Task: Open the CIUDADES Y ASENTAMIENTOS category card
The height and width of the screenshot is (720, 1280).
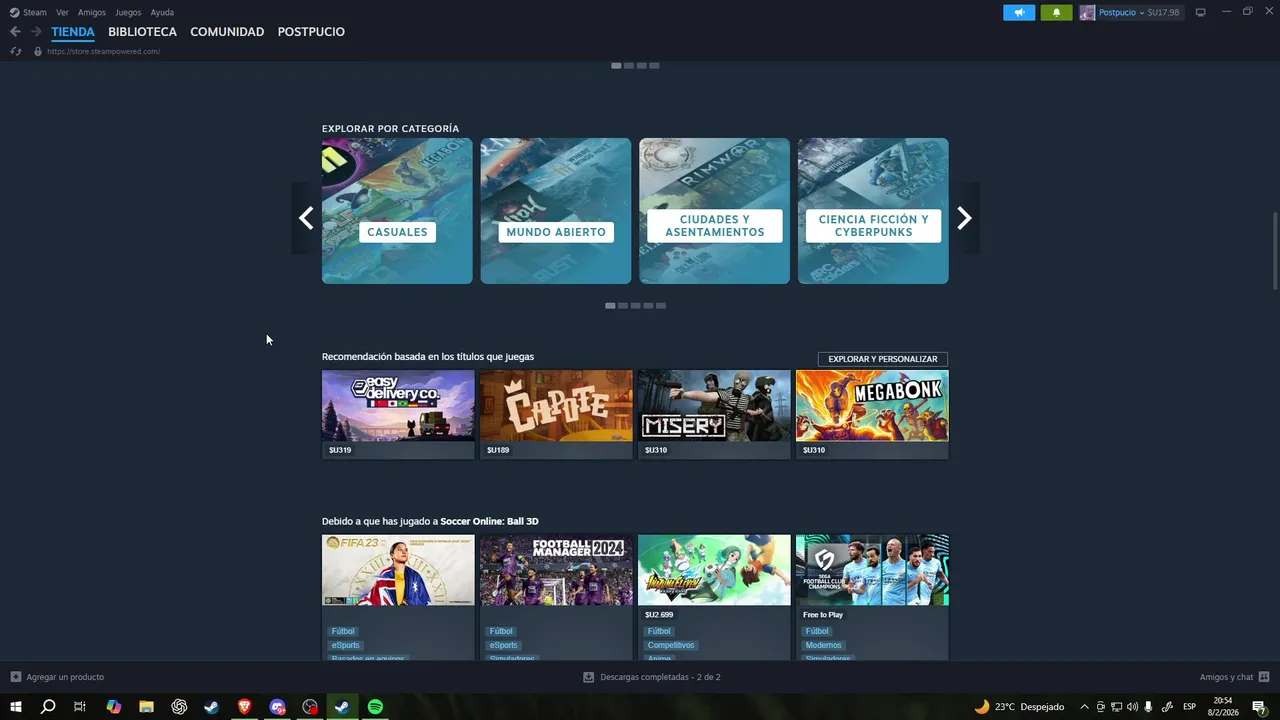Action: pyautogui.click(x=714, y=211)
